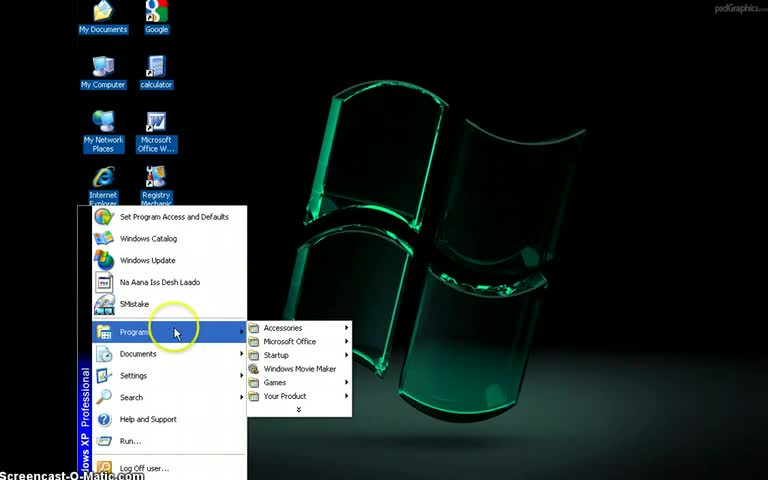This screenshot has width=768, height=480.
Task: Choose Windows Catalog from Start menu
Action: [169, 239]
